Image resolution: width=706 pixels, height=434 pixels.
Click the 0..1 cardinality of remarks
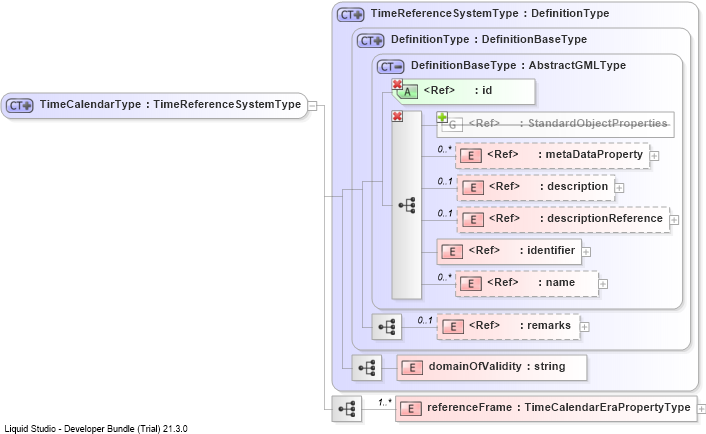pos(425,321)
